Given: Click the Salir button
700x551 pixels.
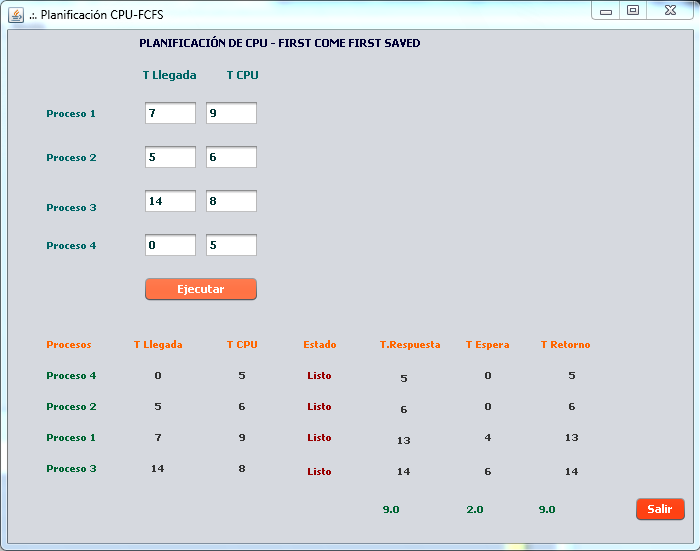Looking at the screenshot, I should point(660,509).
